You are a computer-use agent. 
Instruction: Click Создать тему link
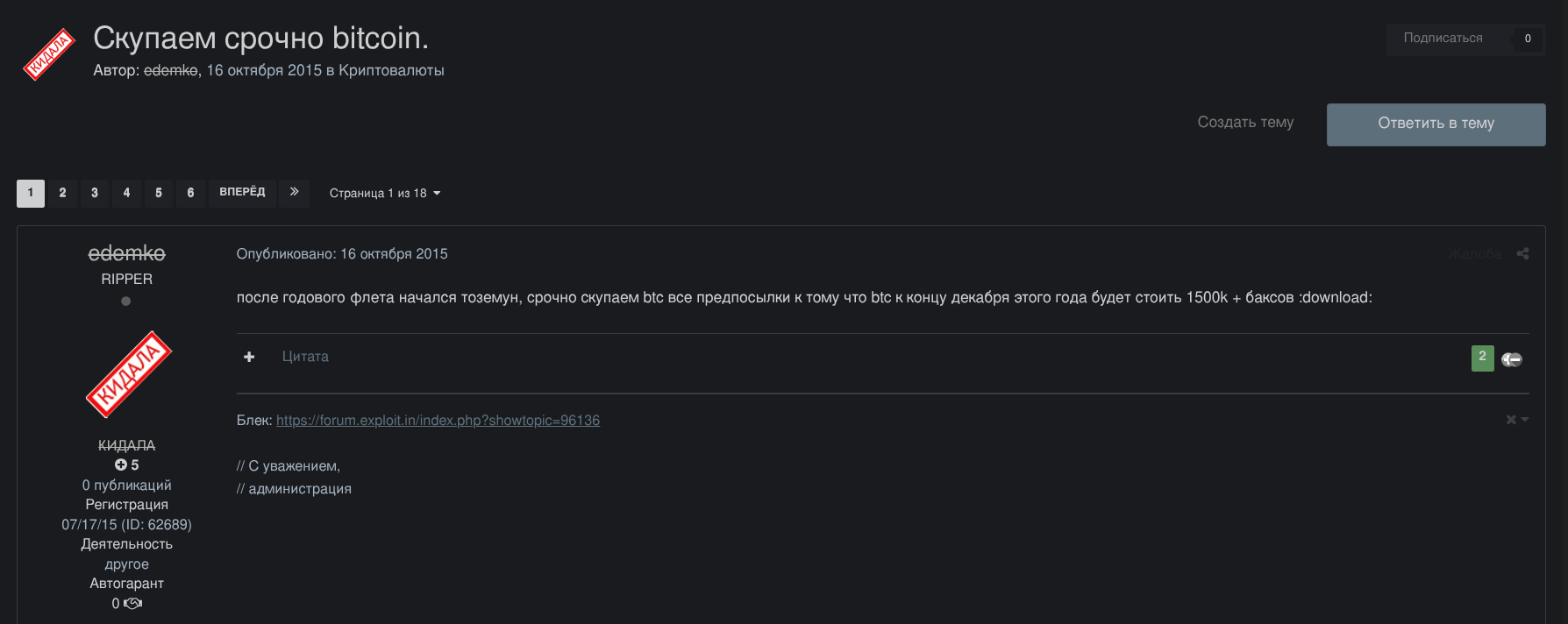click(1245, 123)
